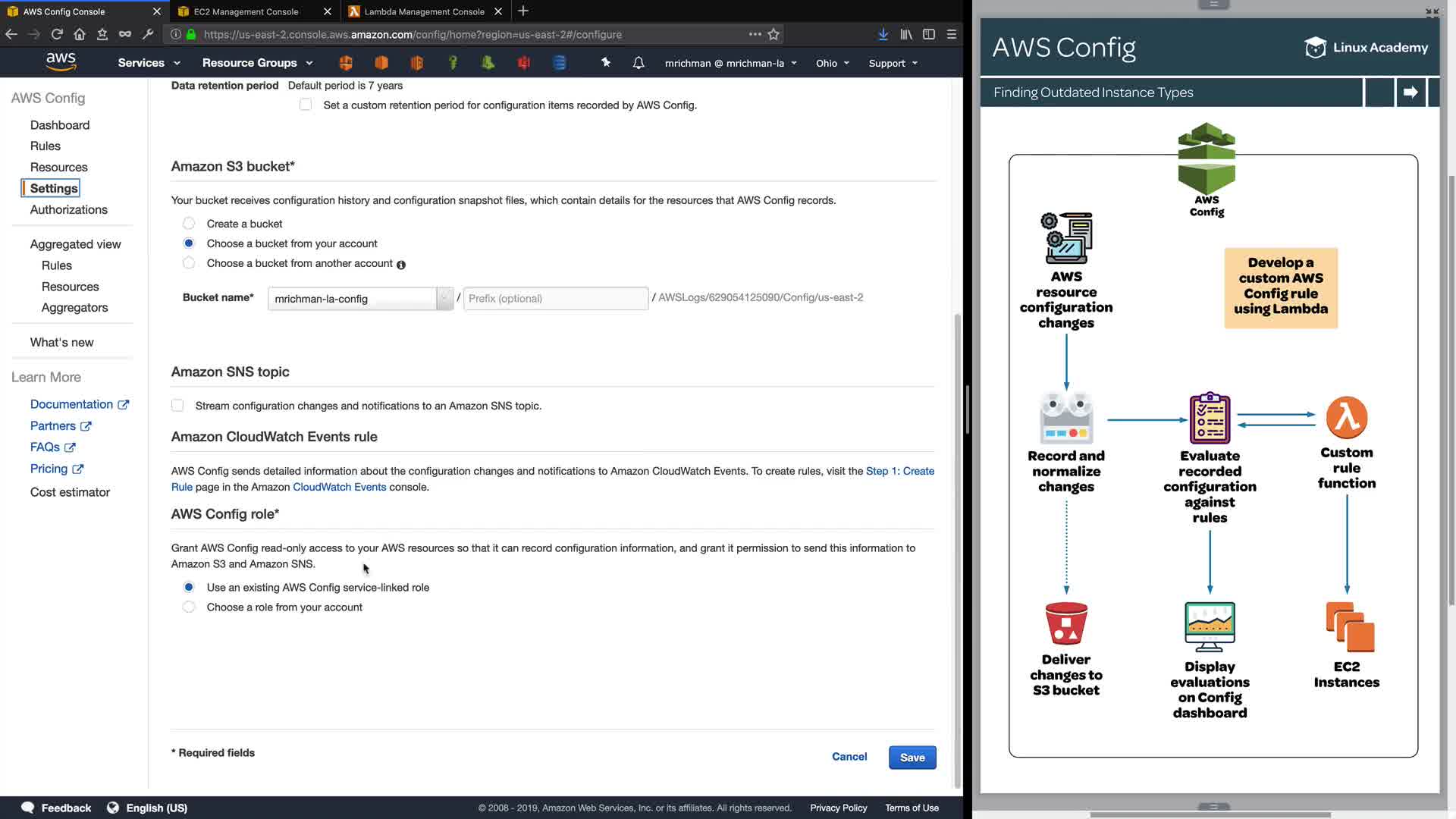The height and width of the screenshot is (819, 1456).
Task: Click the pin shortcuts icon in navbar
Action: tap(605, 62)
